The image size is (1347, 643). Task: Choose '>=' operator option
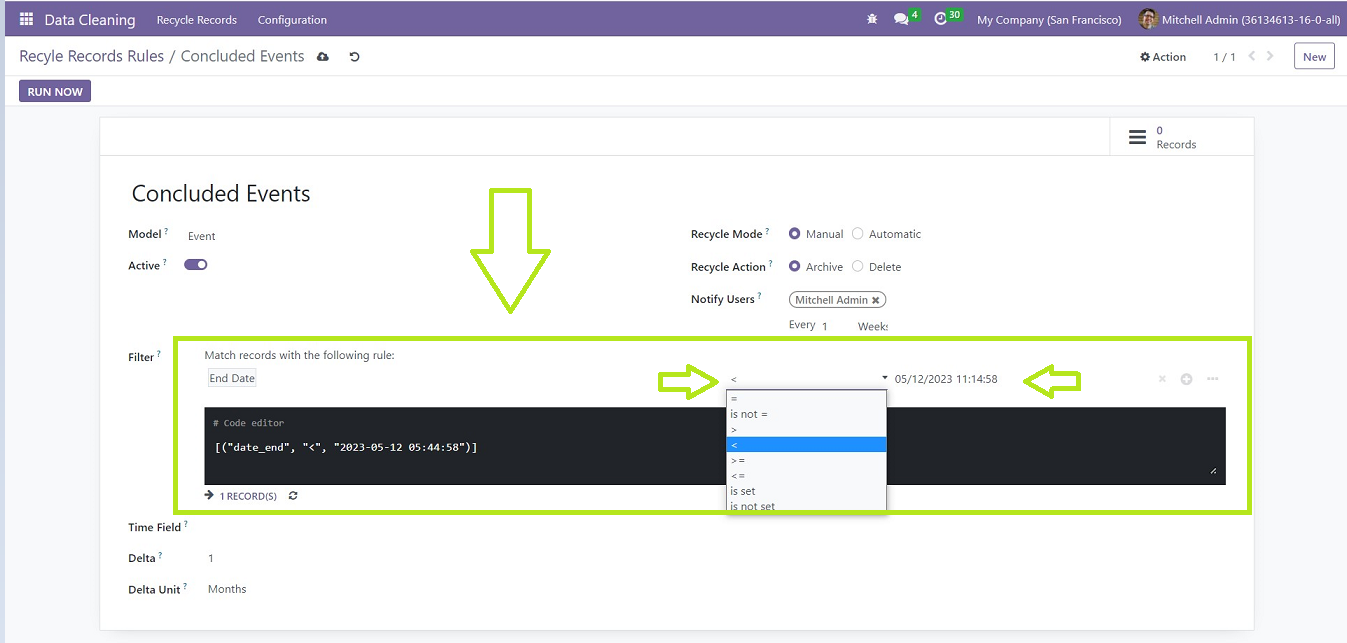pyautogui.click(x=806, y=460)
